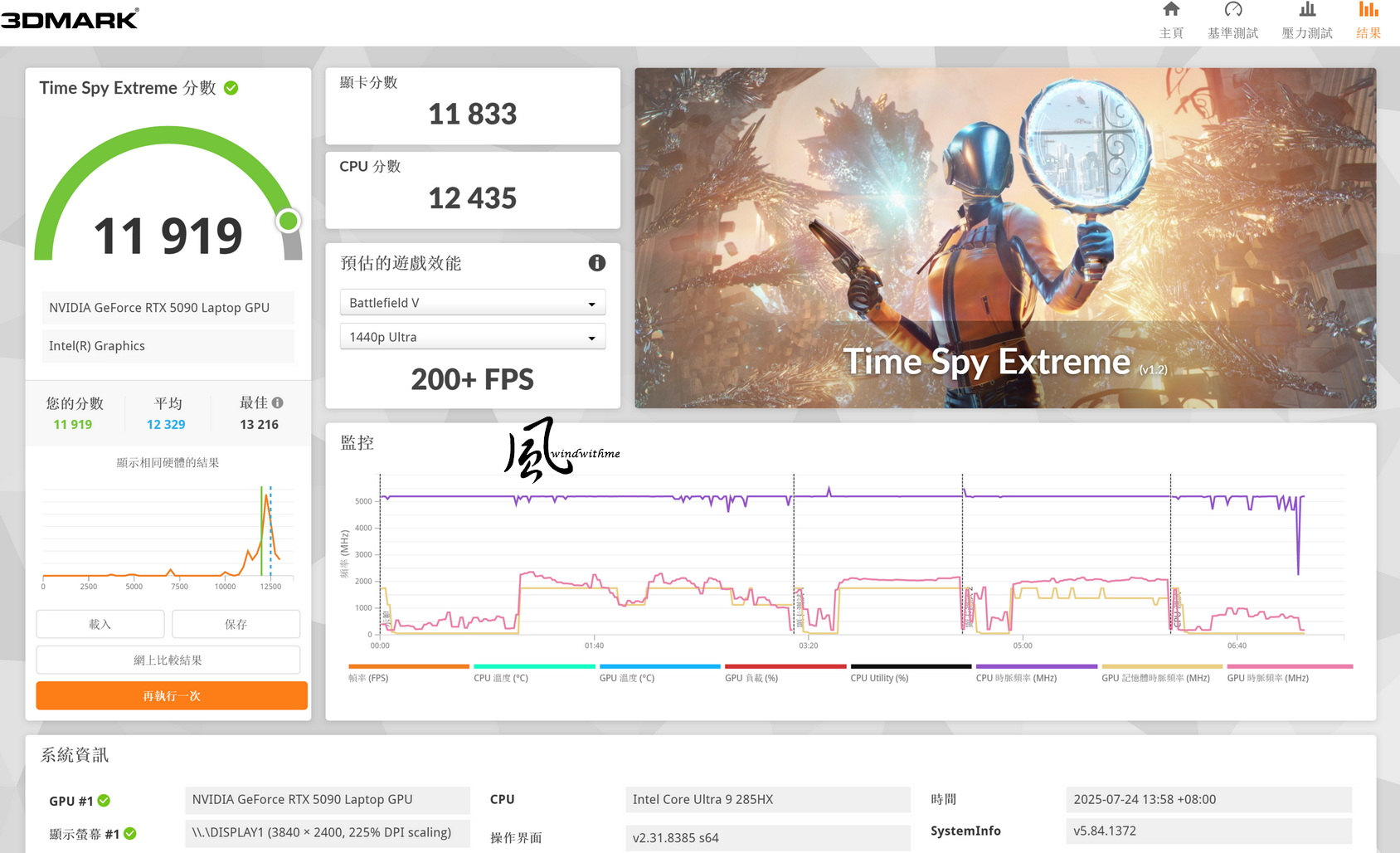Viewport: 1400px width, 853px height.
Task: Open the Results (结果) chart icon
Action: pyautogui.click(x=1368, y=10)
